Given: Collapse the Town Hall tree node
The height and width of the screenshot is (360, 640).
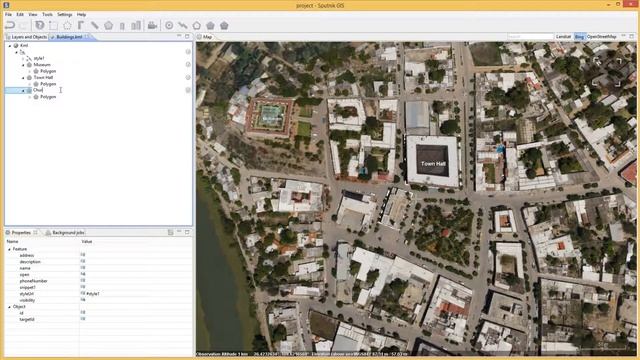Looking at the screenshot, I should pyautogui.click(x=23, y=78).
